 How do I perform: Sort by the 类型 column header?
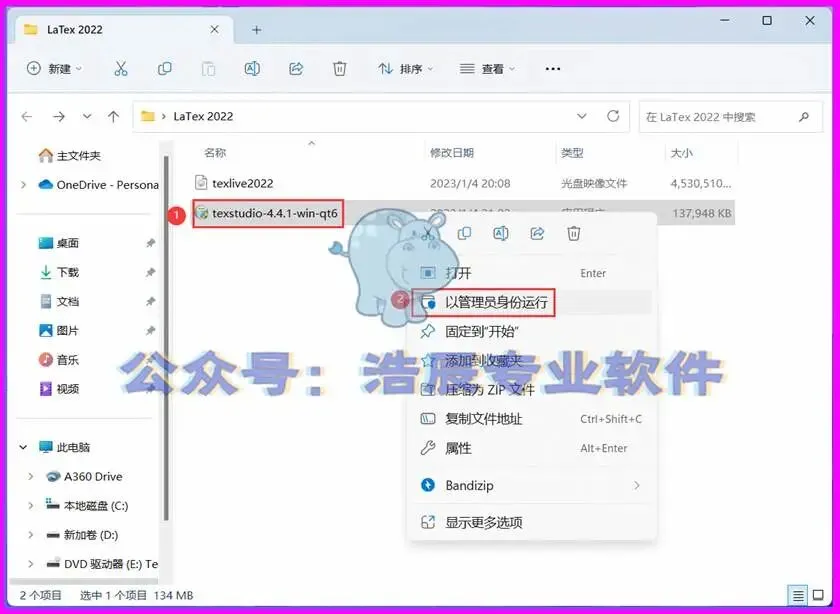tap(572, 153)
